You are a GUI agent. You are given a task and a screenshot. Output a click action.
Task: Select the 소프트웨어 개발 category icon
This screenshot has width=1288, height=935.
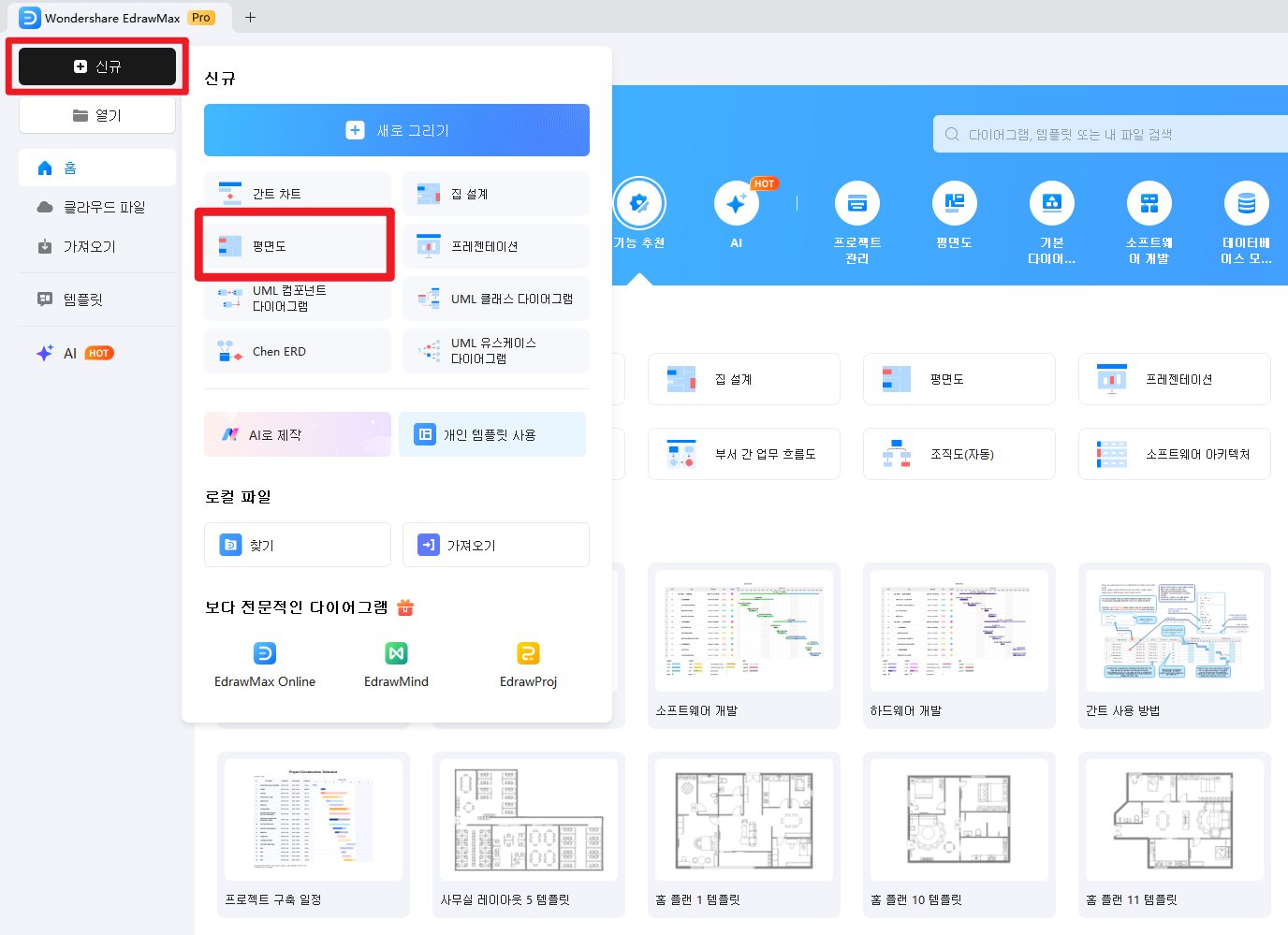[1149, 204]
